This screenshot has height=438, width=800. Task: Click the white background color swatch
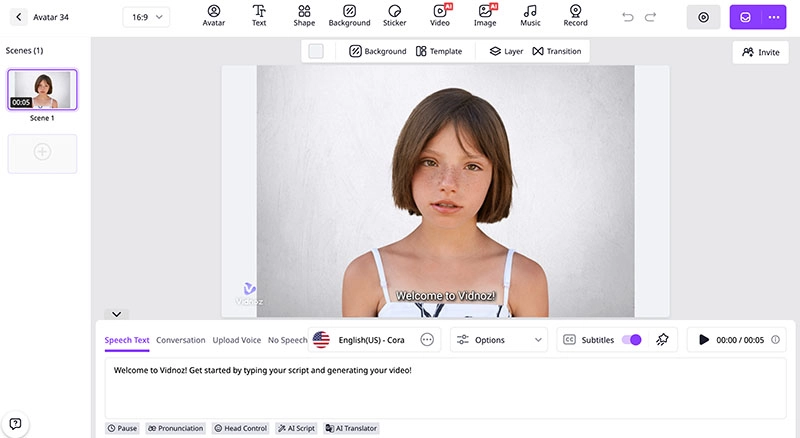tap(316, 51)
